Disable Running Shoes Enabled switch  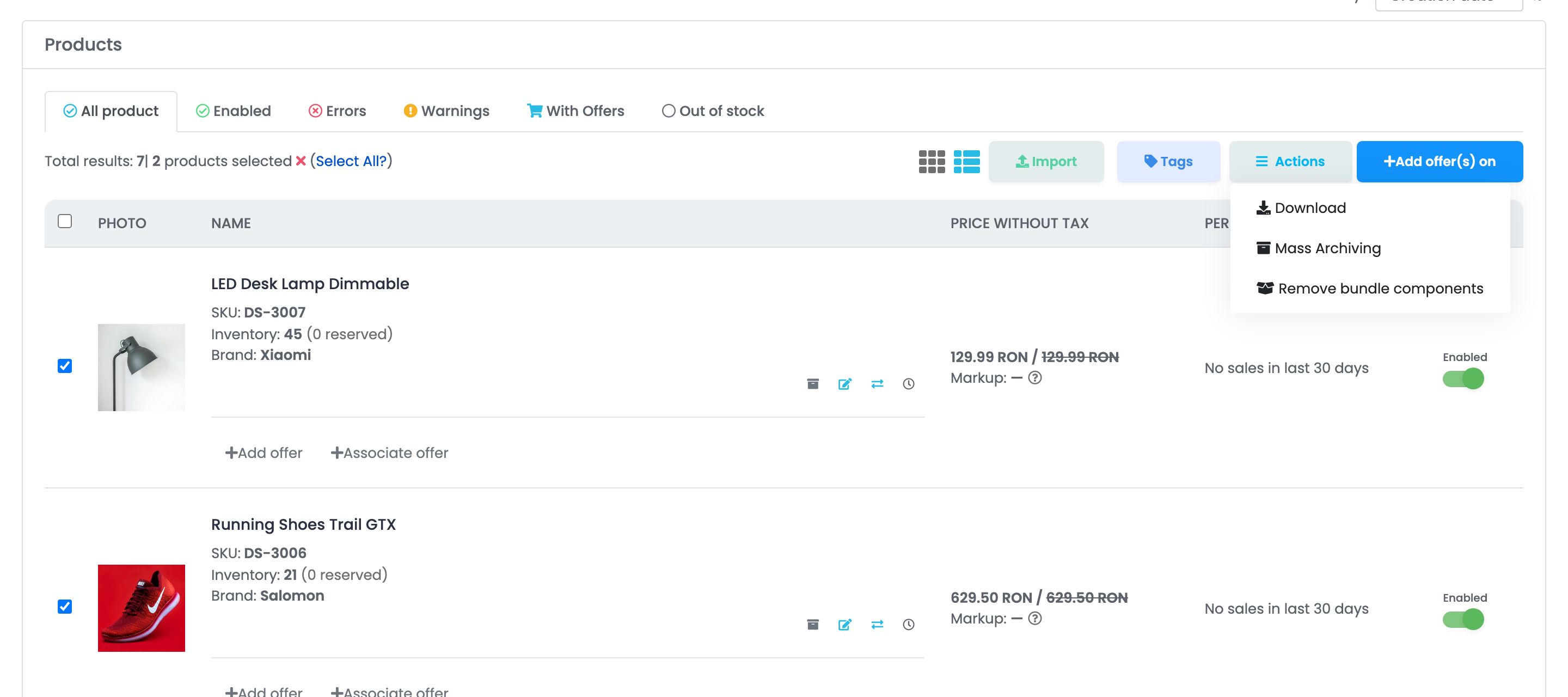[1463, 619]
